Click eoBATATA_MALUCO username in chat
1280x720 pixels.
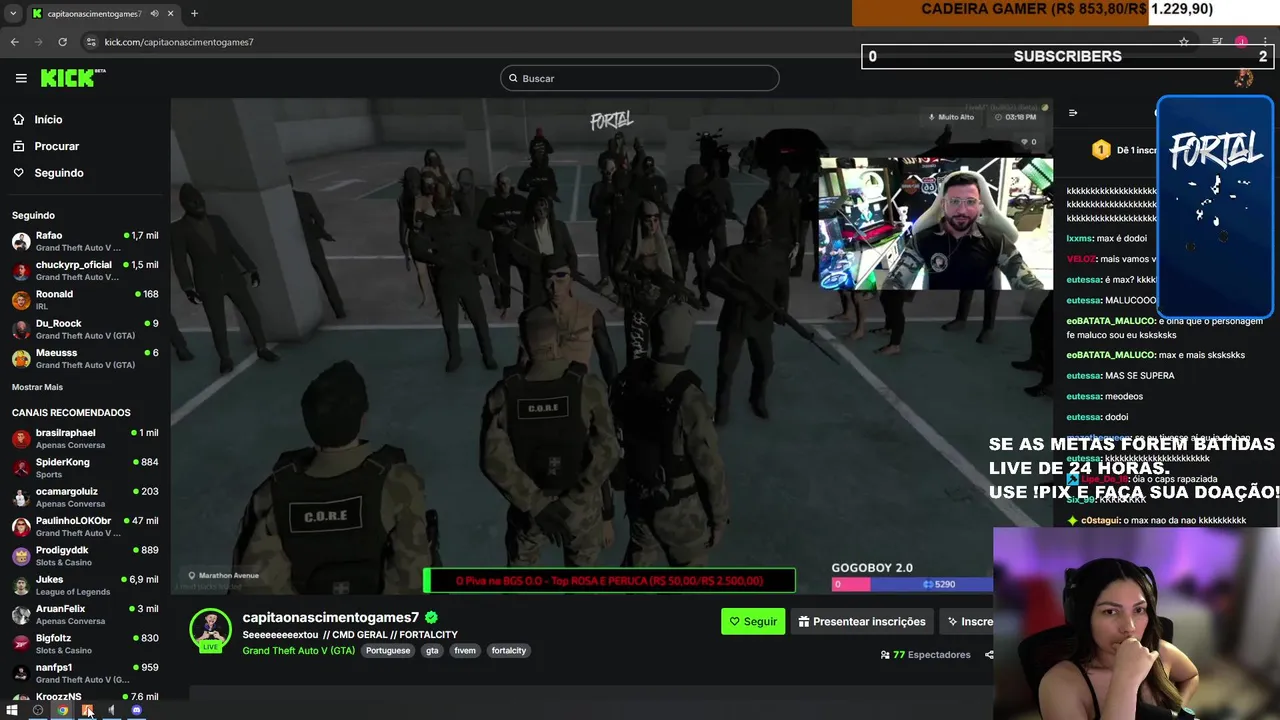tap(1110, 355)
